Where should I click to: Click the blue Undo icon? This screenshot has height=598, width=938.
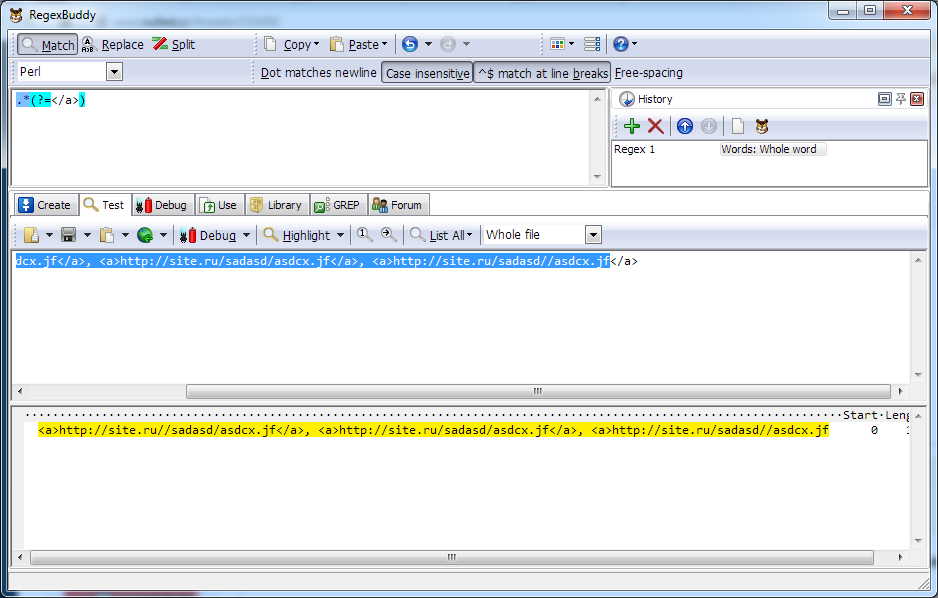point(410,44)
